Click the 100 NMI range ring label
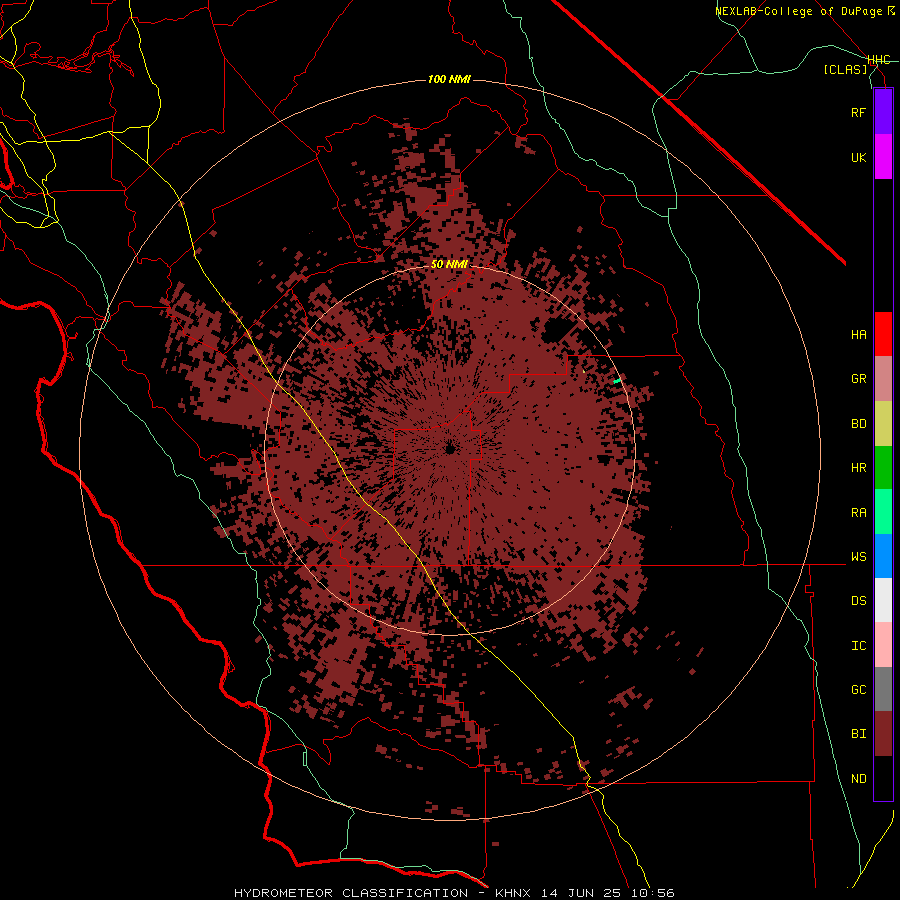 [x=449, y=79]
